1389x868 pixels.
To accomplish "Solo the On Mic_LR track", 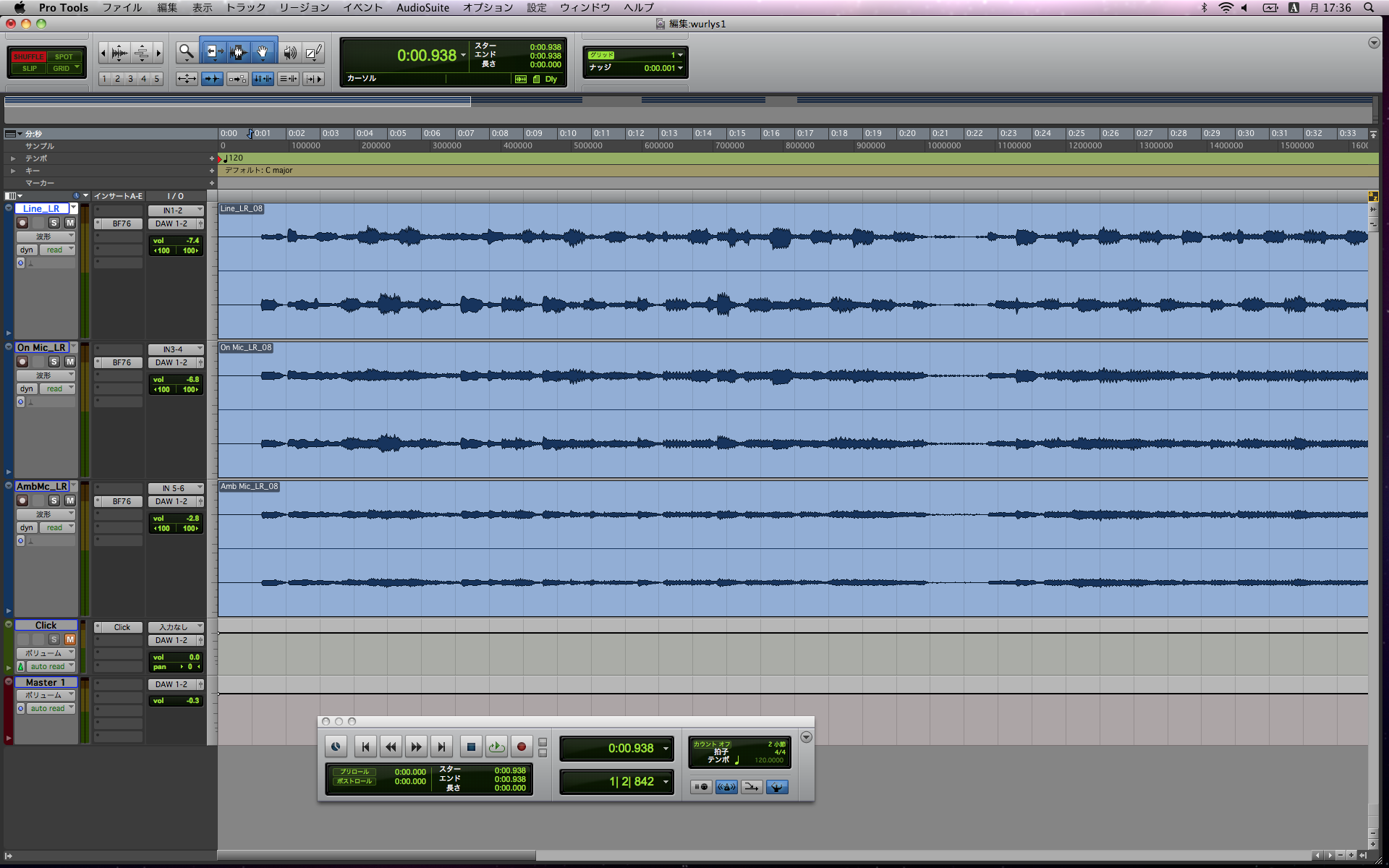I will (54, 362).
